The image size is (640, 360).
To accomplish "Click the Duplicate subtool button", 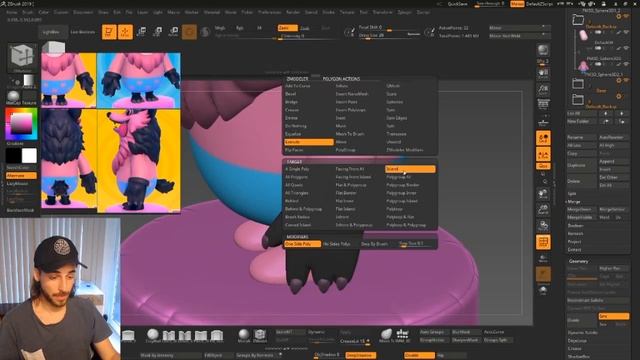I will coord(581,165).
